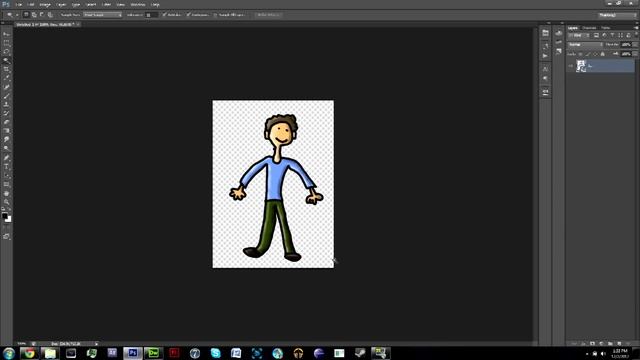Open the Image menu
Screen dimensions: 640x360
[x=45, y=4]
